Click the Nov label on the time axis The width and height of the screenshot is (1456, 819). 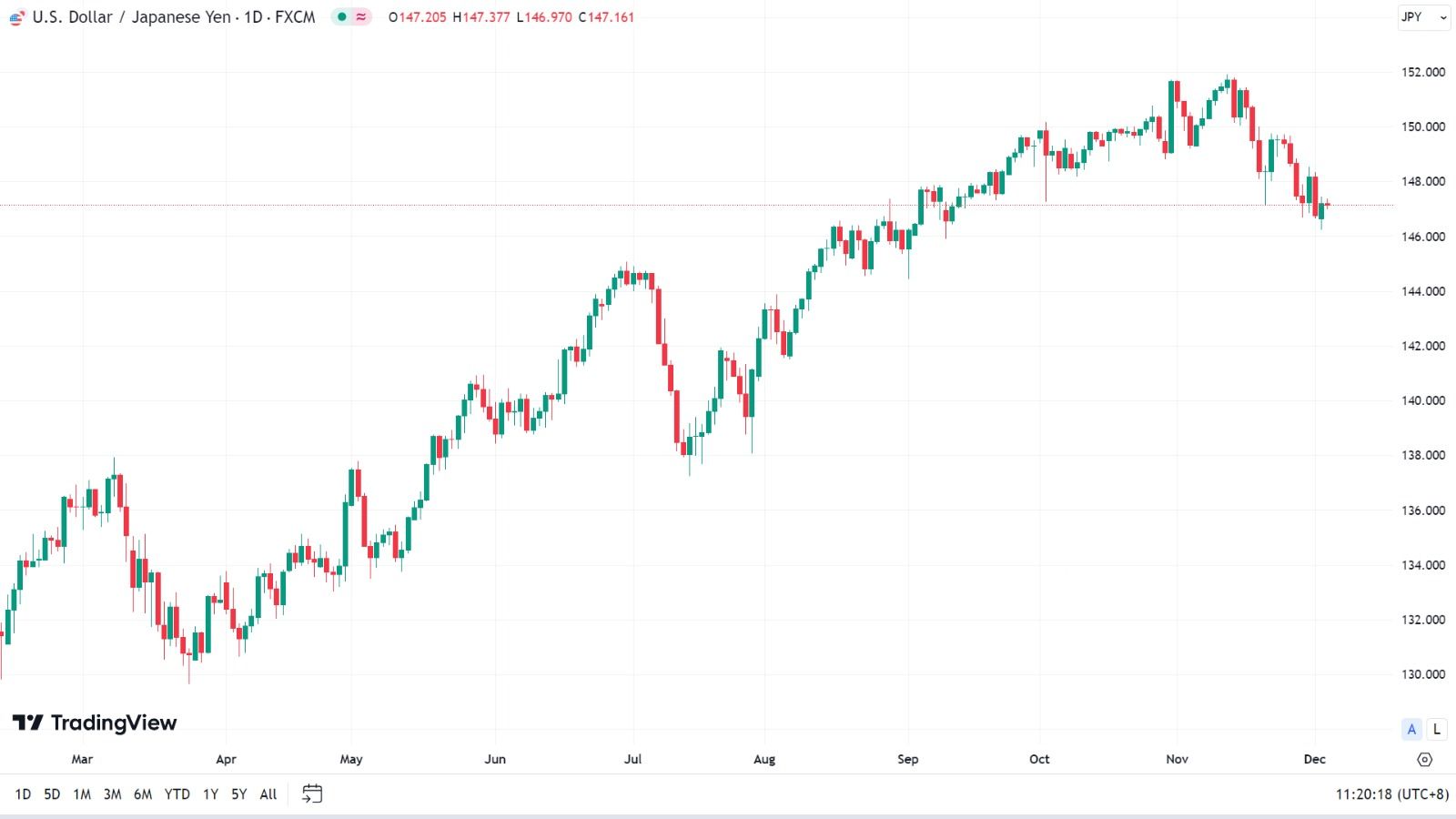(1178, 759)
